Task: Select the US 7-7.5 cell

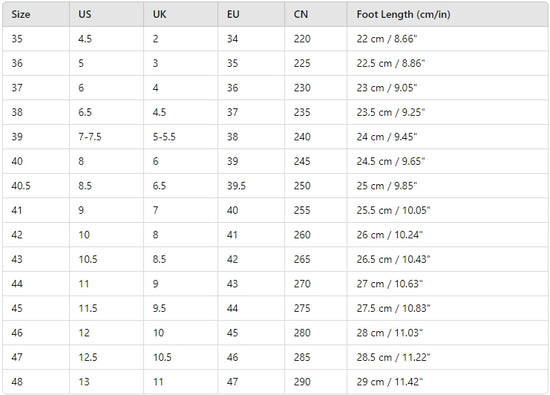Action: (107, 137)
